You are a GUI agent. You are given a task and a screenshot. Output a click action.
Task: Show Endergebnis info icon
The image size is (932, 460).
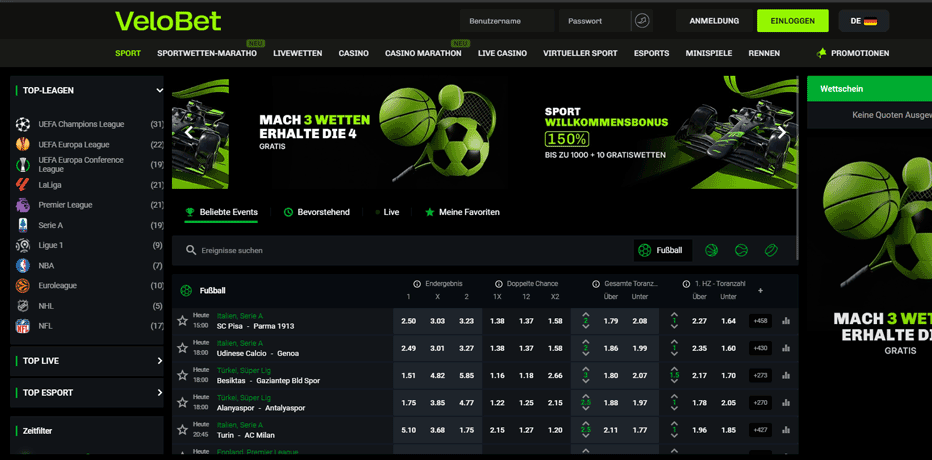417,284
